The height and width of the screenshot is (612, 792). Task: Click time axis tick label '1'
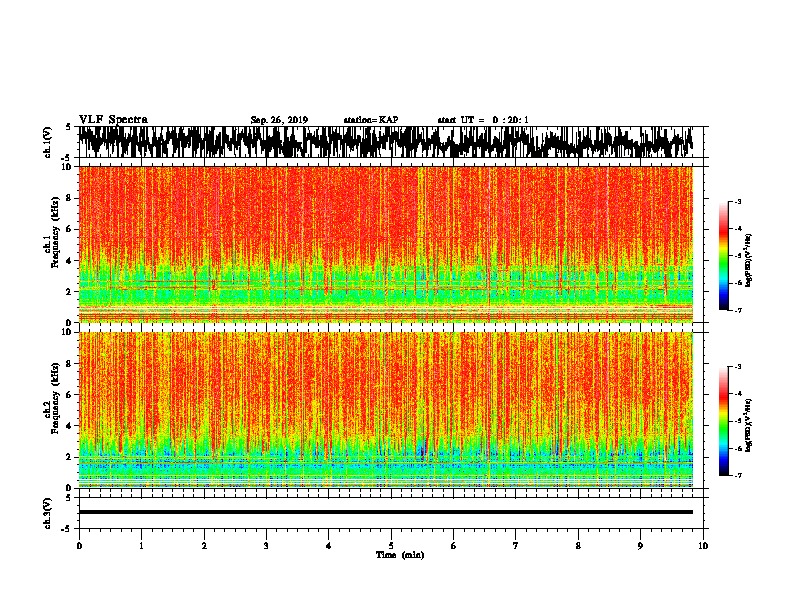point(141,546)
